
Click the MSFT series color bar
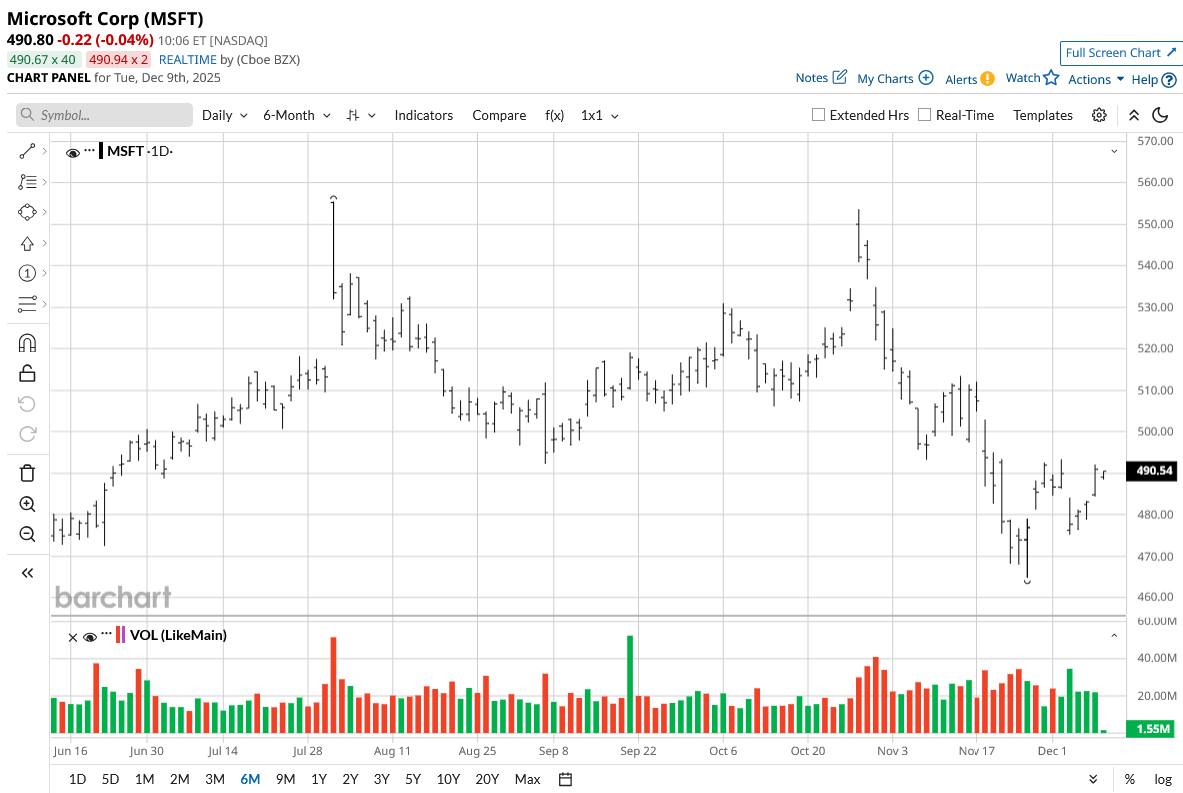[101, 151]
